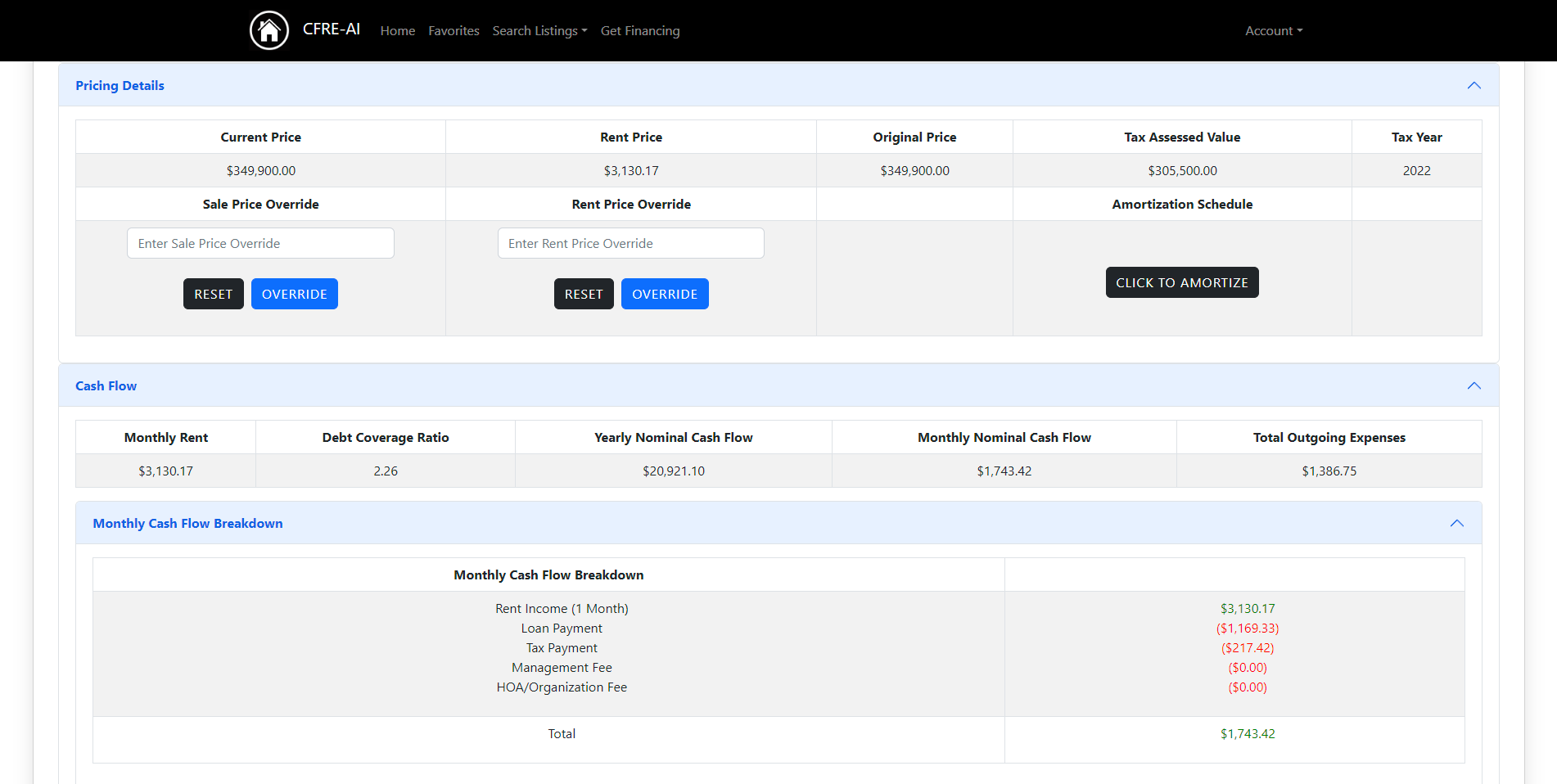Screen dimensions: 1557x784
Task: Click the Loan Payment row label
Action: click(562, 629)
